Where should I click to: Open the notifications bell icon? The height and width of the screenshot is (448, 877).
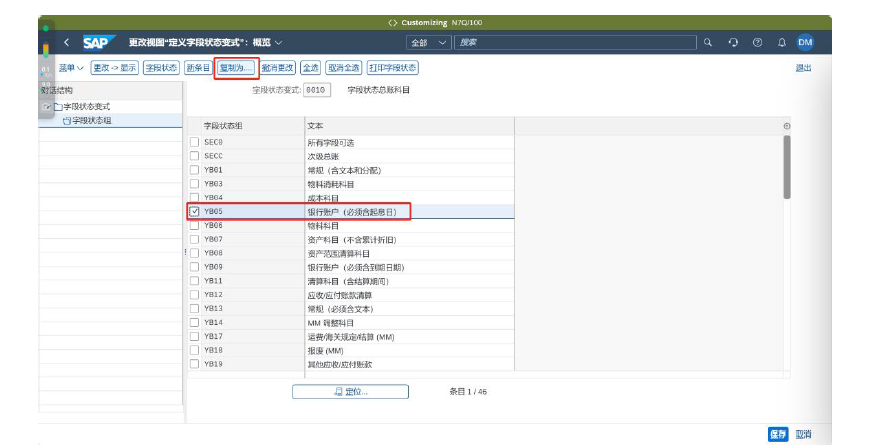pos(781,43)
